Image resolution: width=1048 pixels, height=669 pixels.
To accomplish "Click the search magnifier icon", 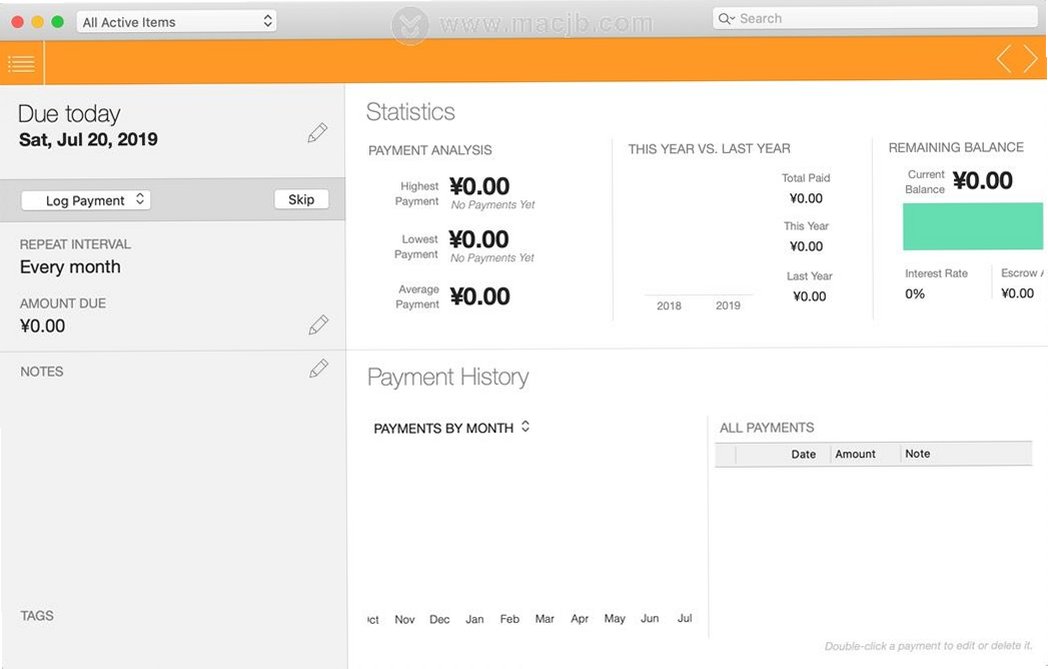I will 726,19.
